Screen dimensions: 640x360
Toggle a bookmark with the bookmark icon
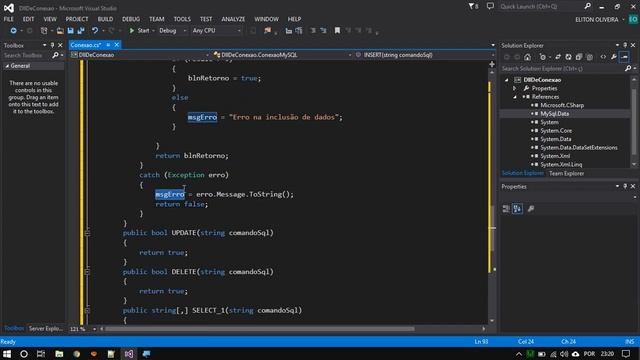pyautogui.click(x=337, y=31)
